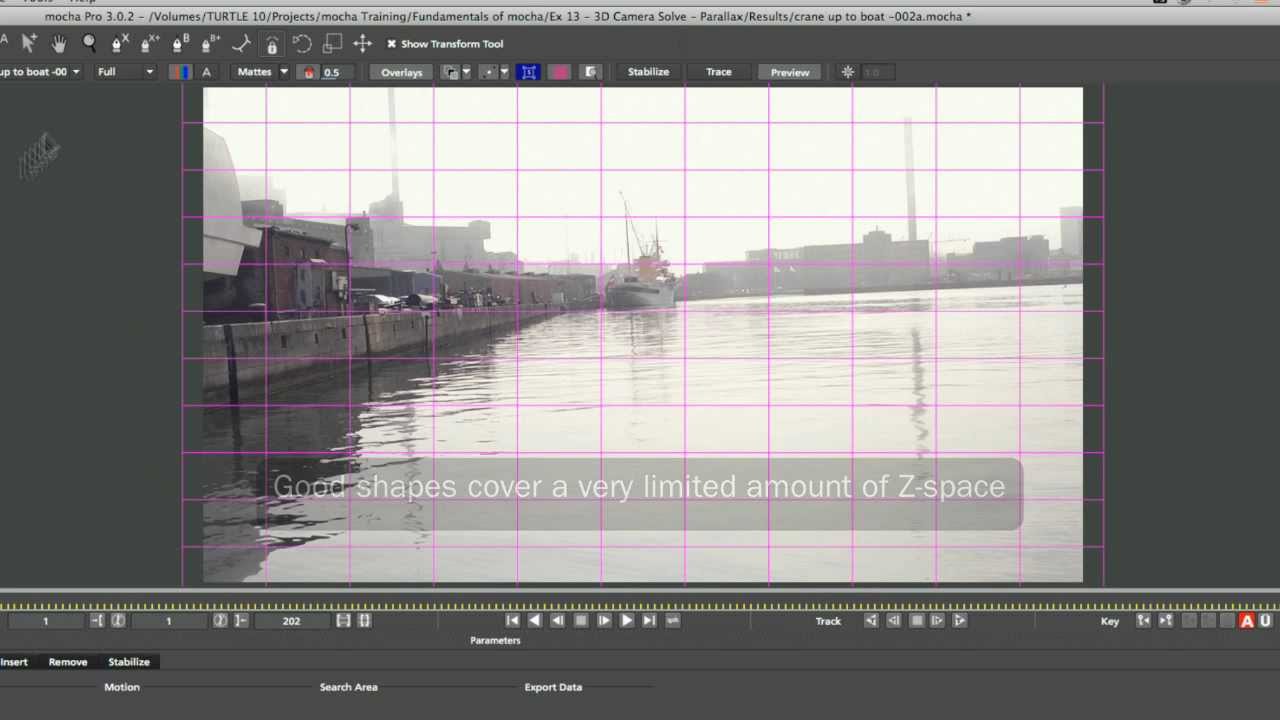Edit the project in-point frame field

click(x=45, y=621)
